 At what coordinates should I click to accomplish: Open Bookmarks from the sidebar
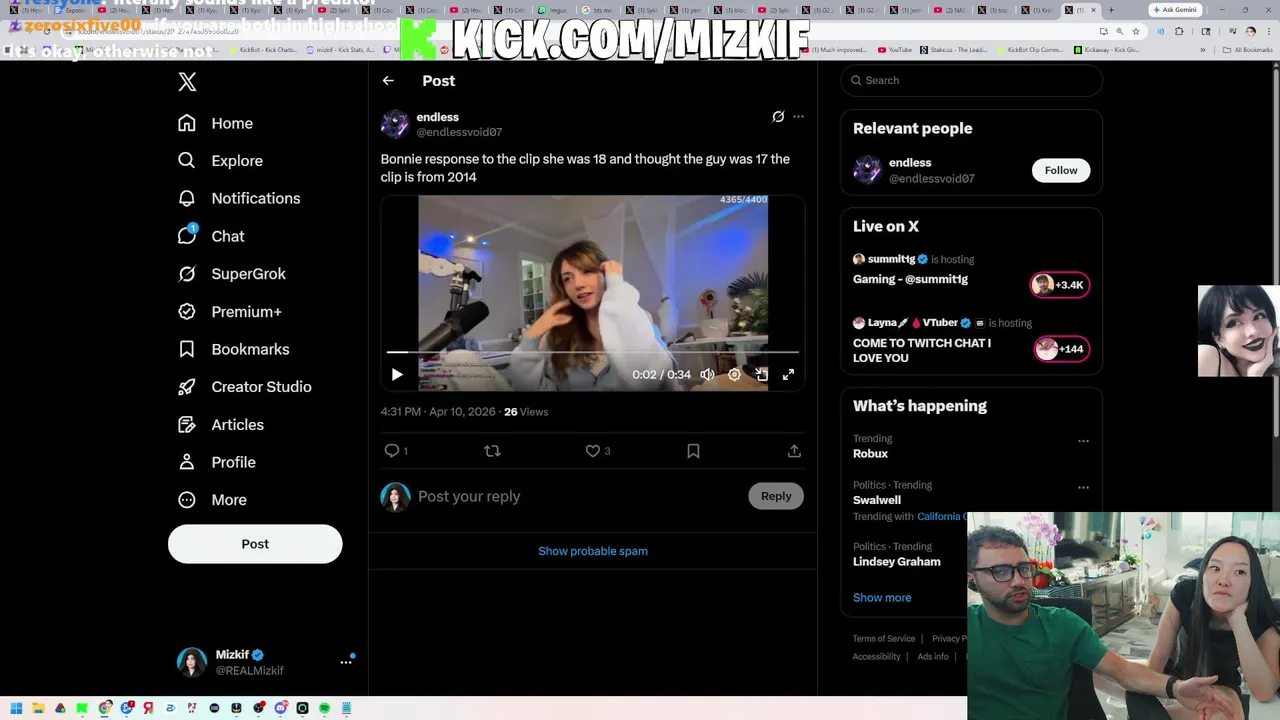click(x=233, y=349)
